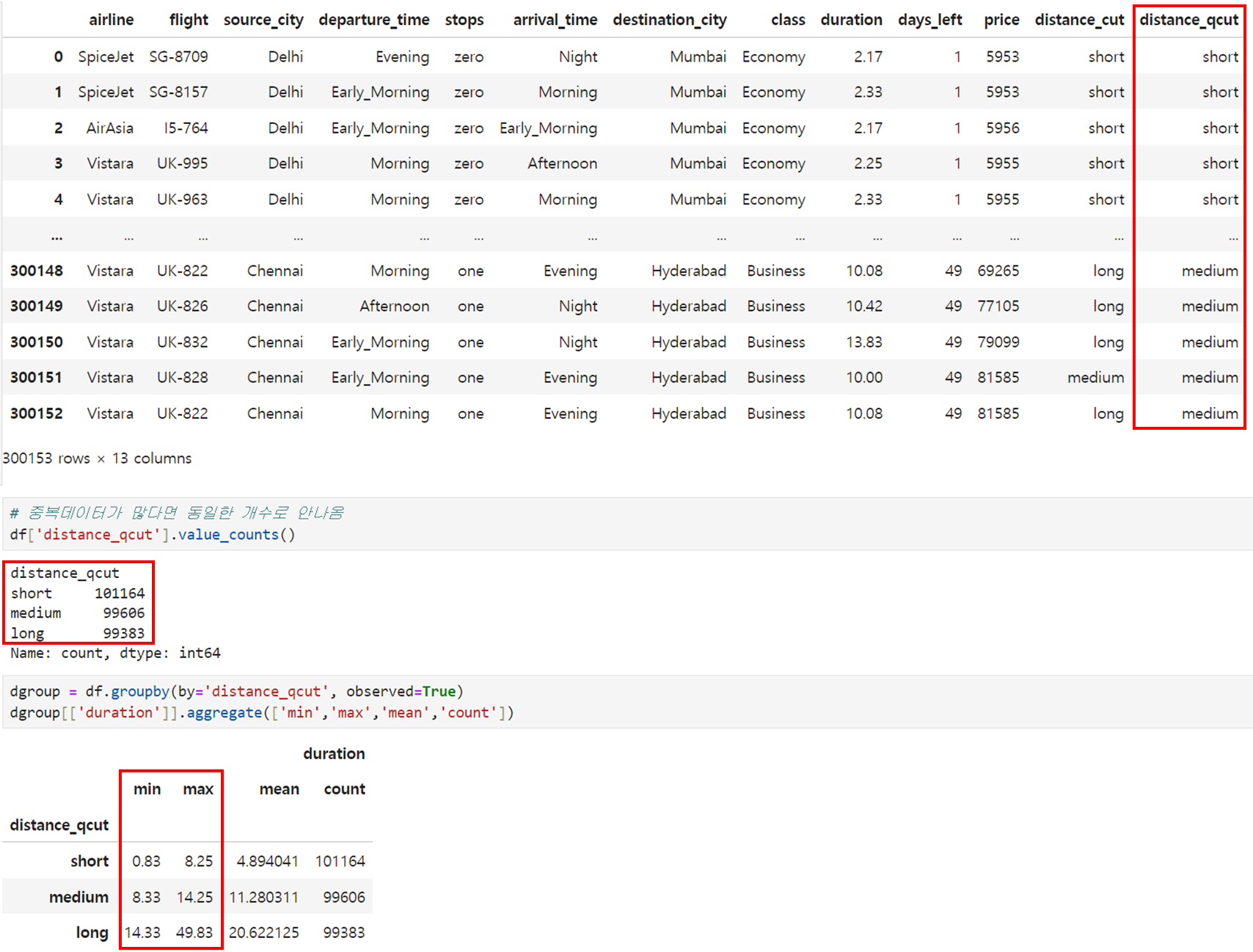
Task: Click the row index 300148
Action: (37, 271)
